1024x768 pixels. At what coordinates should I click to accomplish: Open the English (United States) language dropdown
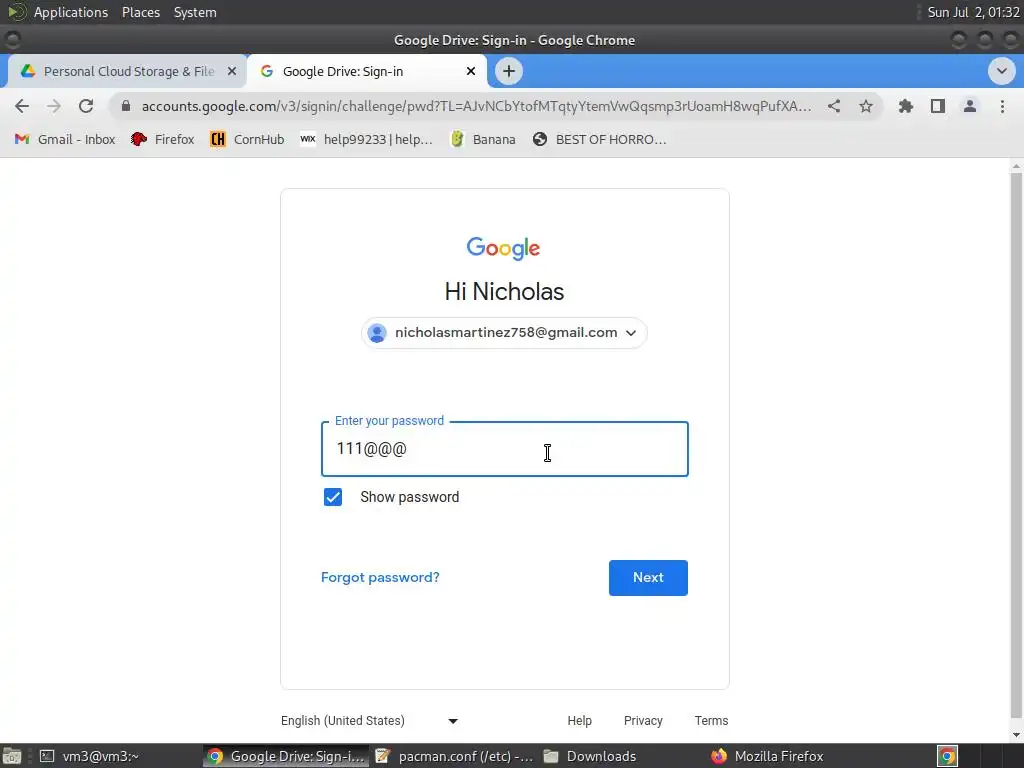click(x=370, y=720)
